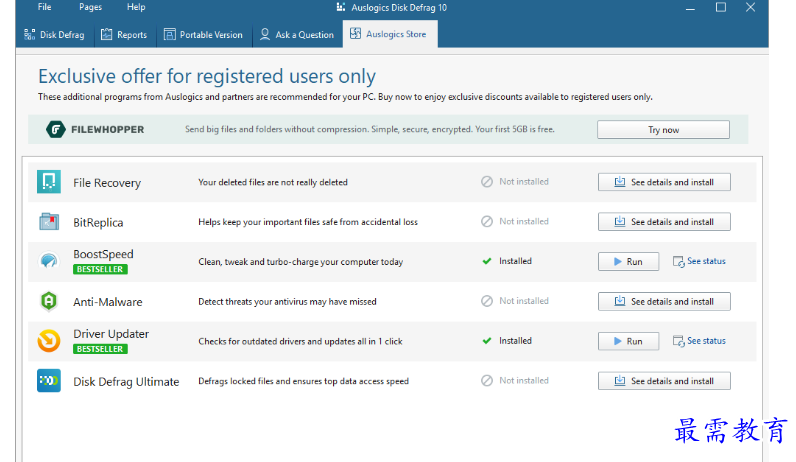Click the Driver Updater product name
Viewport: 796px width, 462px height.
click(111, 334)
